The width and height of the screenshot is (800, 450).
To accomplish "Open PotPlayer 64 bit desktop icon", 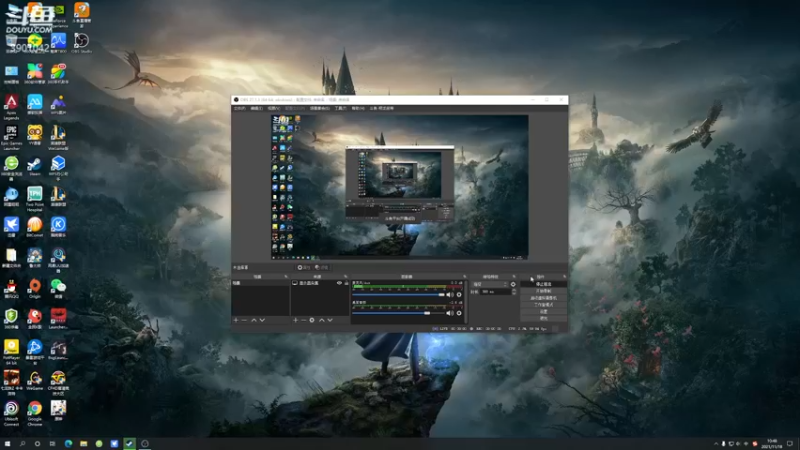I will click(11, 350).
